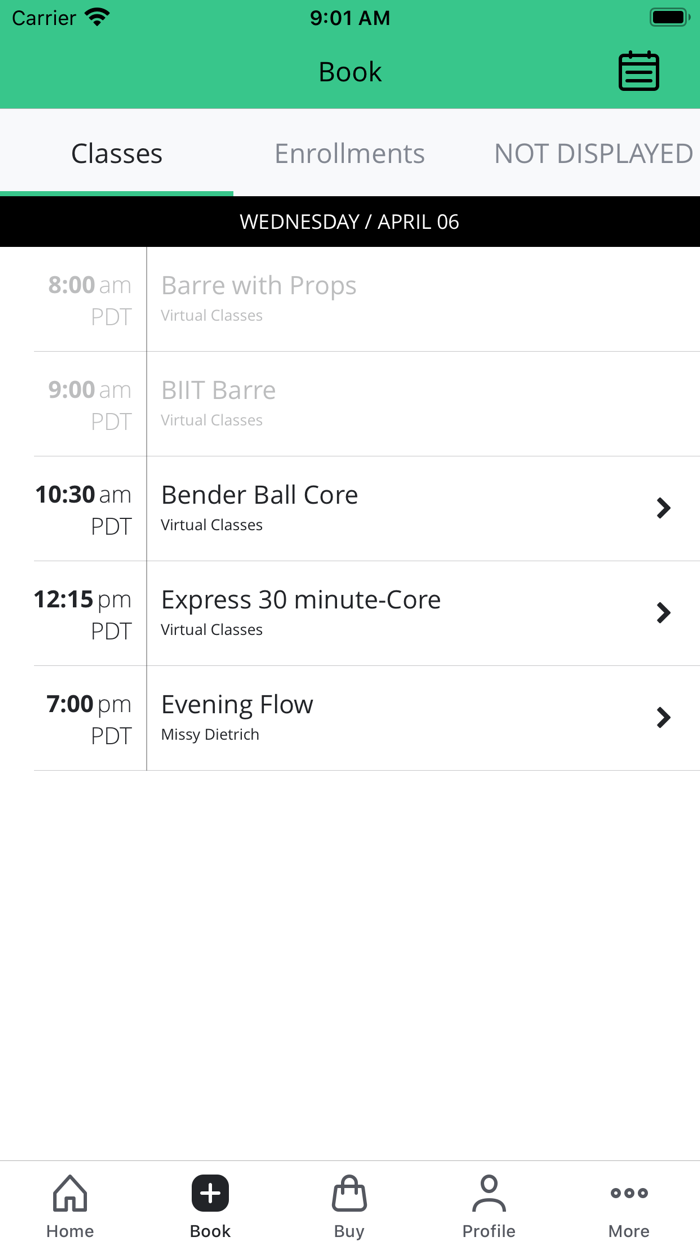The image size is (700, 1244).
Task: Tap the Book screen title
Action: pos(349,71)
